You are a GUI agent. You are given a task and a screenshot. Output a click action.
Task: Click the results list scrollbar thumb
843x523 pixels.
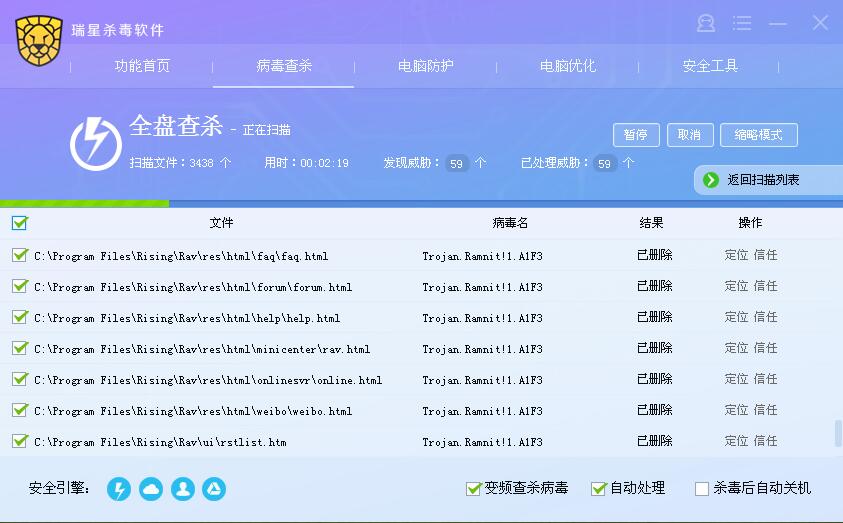[838, 433]
